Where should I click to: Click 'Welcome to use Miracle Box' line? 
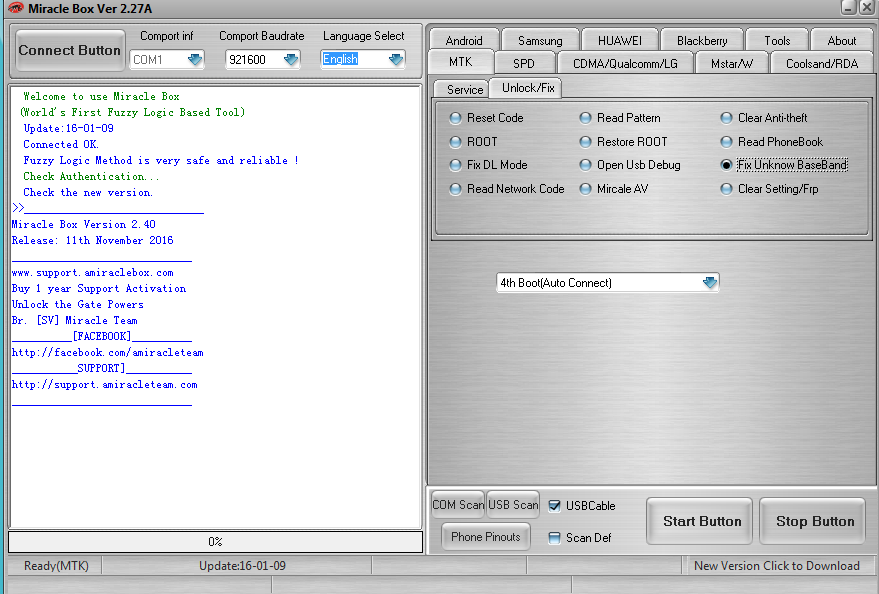[x=101, y=96]
